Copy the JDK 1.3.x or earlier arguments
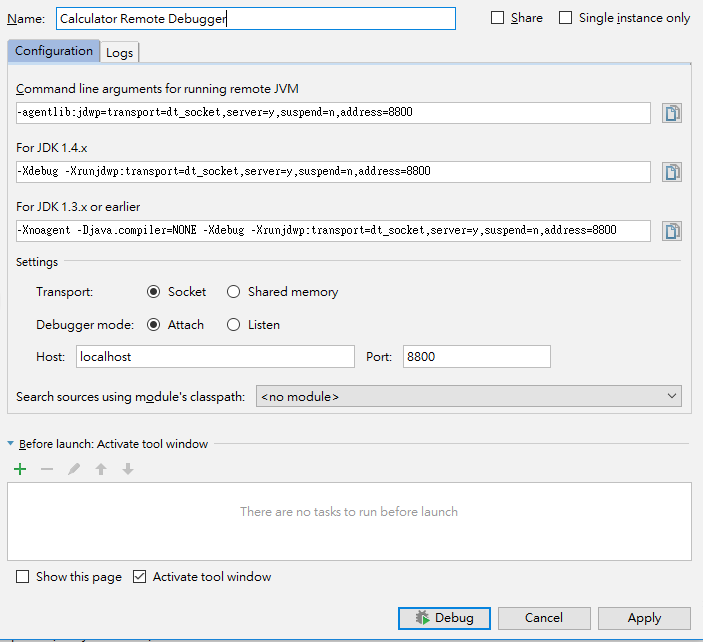Image resolution: width=703 pixels, height=642 pixels. pyautogui.click(x=672, y=231)
